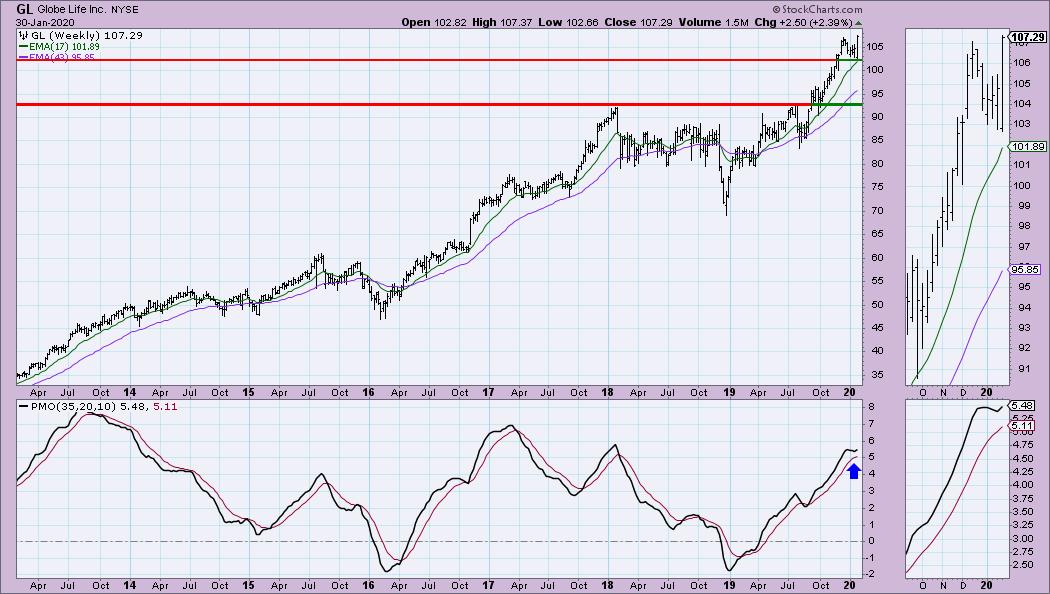Click the EMA(17) 101.89 legend entry
The image size is (1050, 594).
pyautogui.click(x=64, y=47)
